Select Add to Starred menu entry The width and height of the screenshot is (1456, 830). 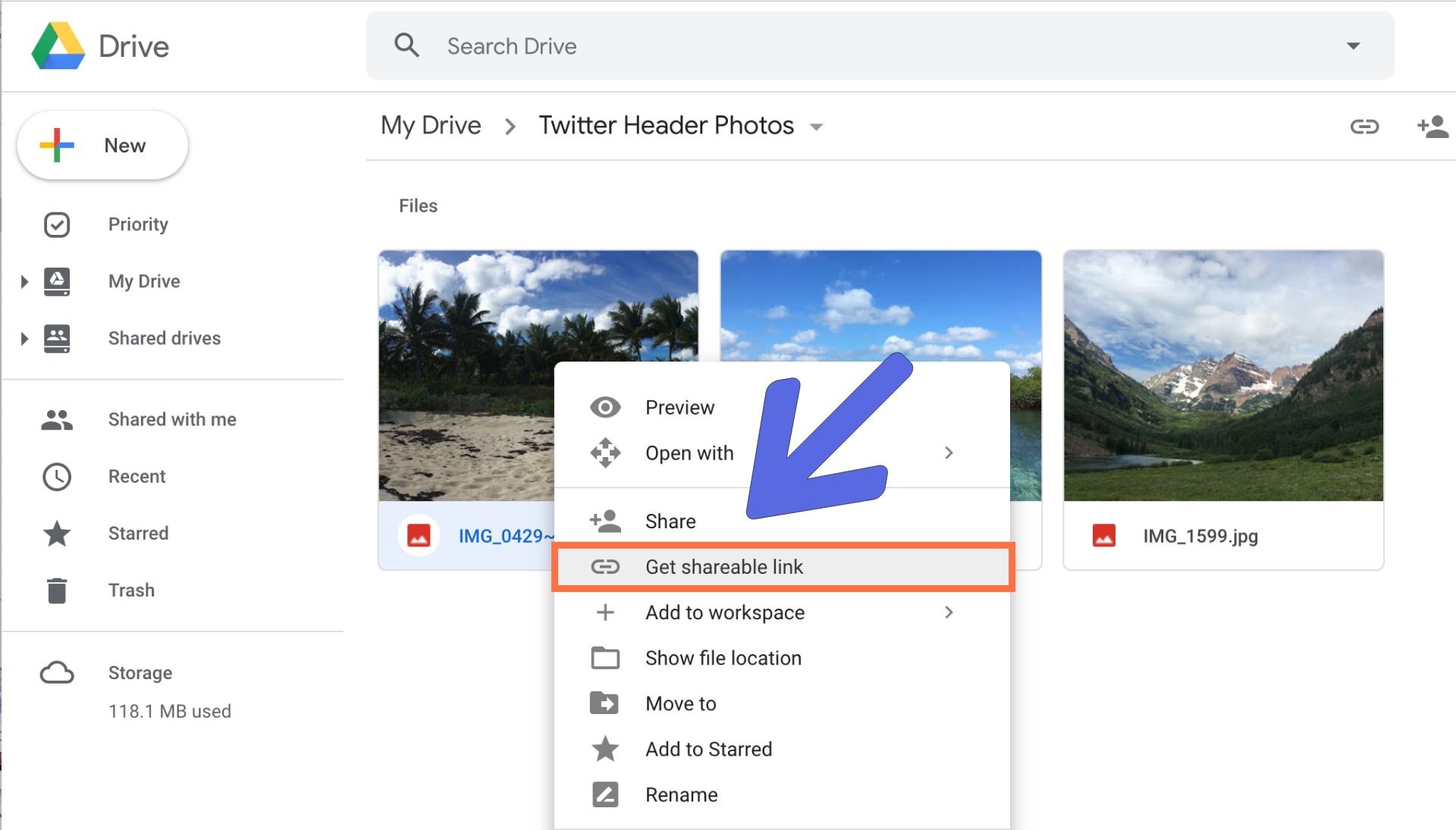(x=708, y=749)
